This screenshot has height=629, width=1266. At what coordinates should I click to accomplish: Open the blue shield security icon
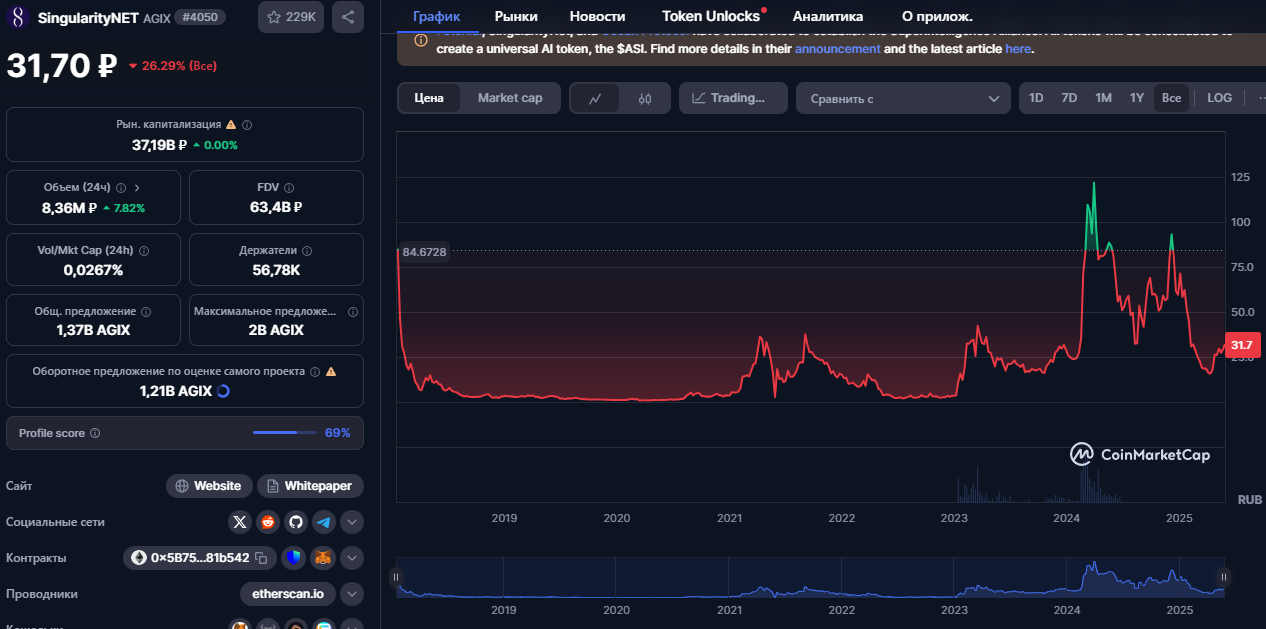pyautogui.click(x=293, y=558)
